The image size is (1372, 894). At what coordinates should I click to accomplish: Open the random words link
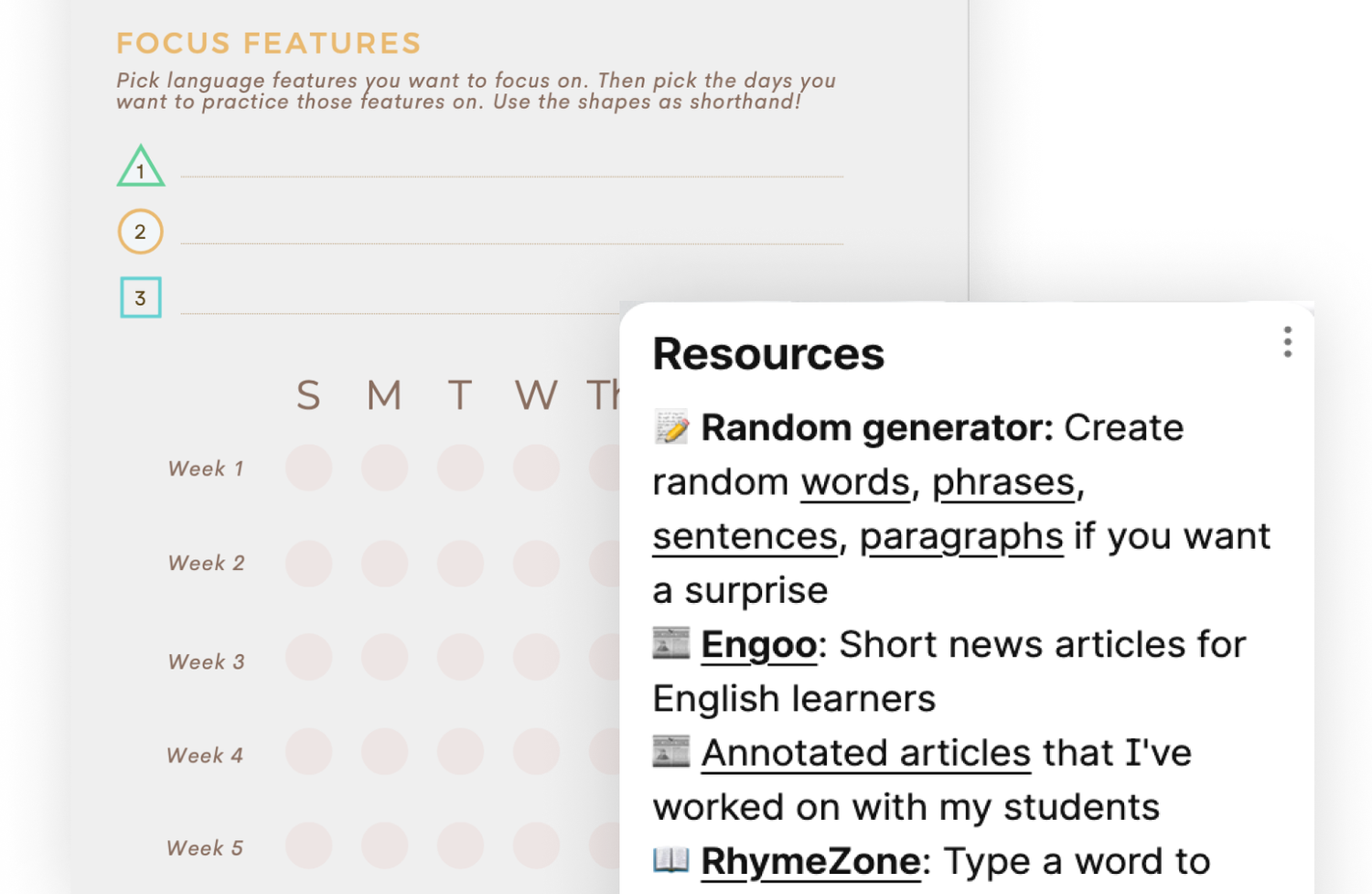click(855, 482)
